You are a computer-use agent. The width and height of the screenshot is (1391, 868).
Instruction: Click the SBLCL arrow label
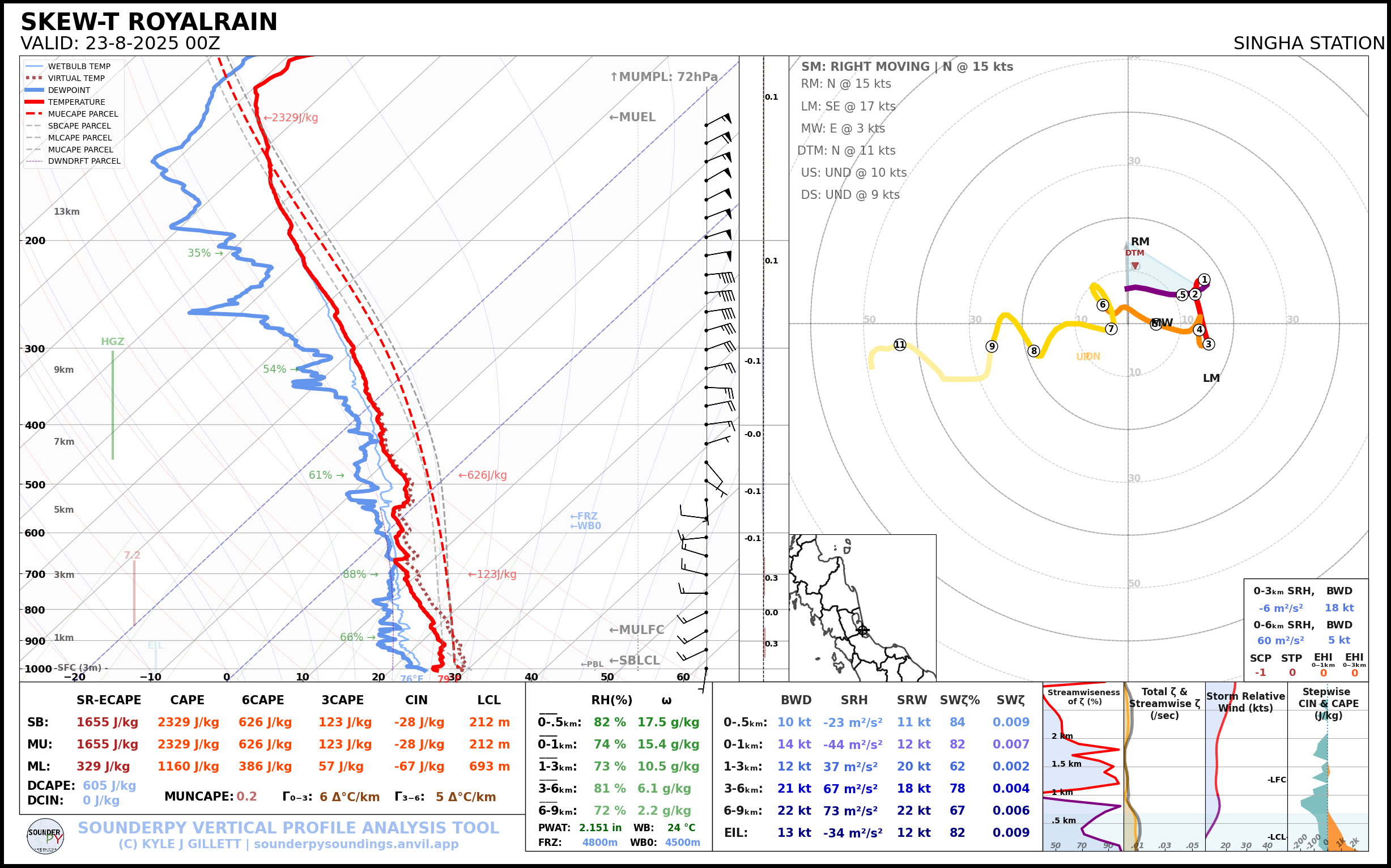coord(634,660)
